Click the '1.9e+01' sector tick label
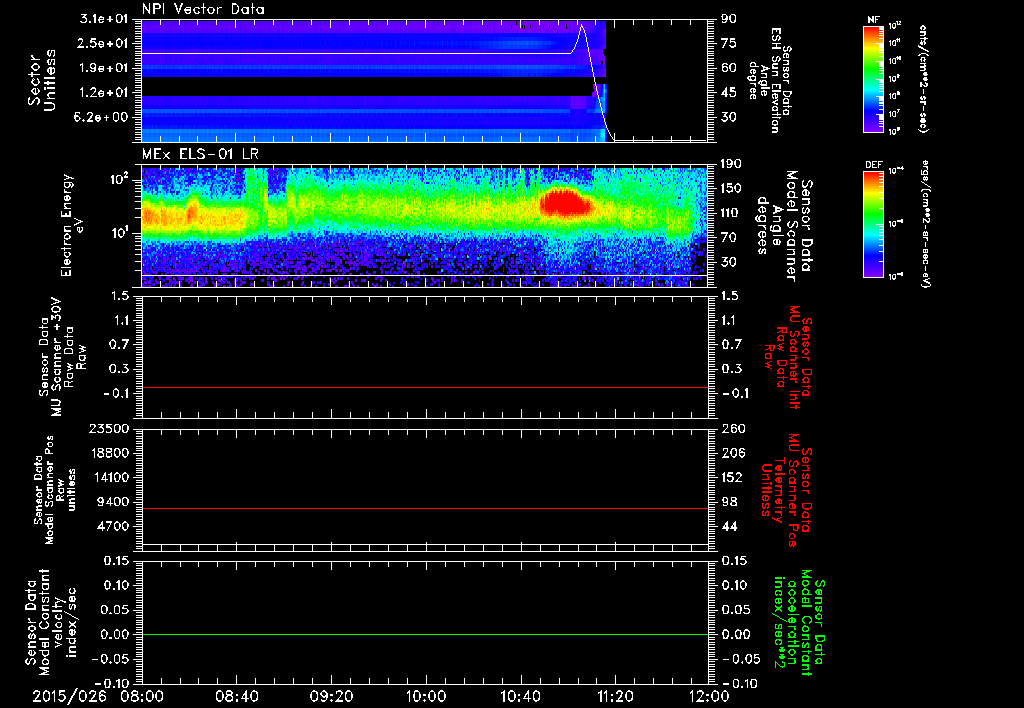 point(106,68)
